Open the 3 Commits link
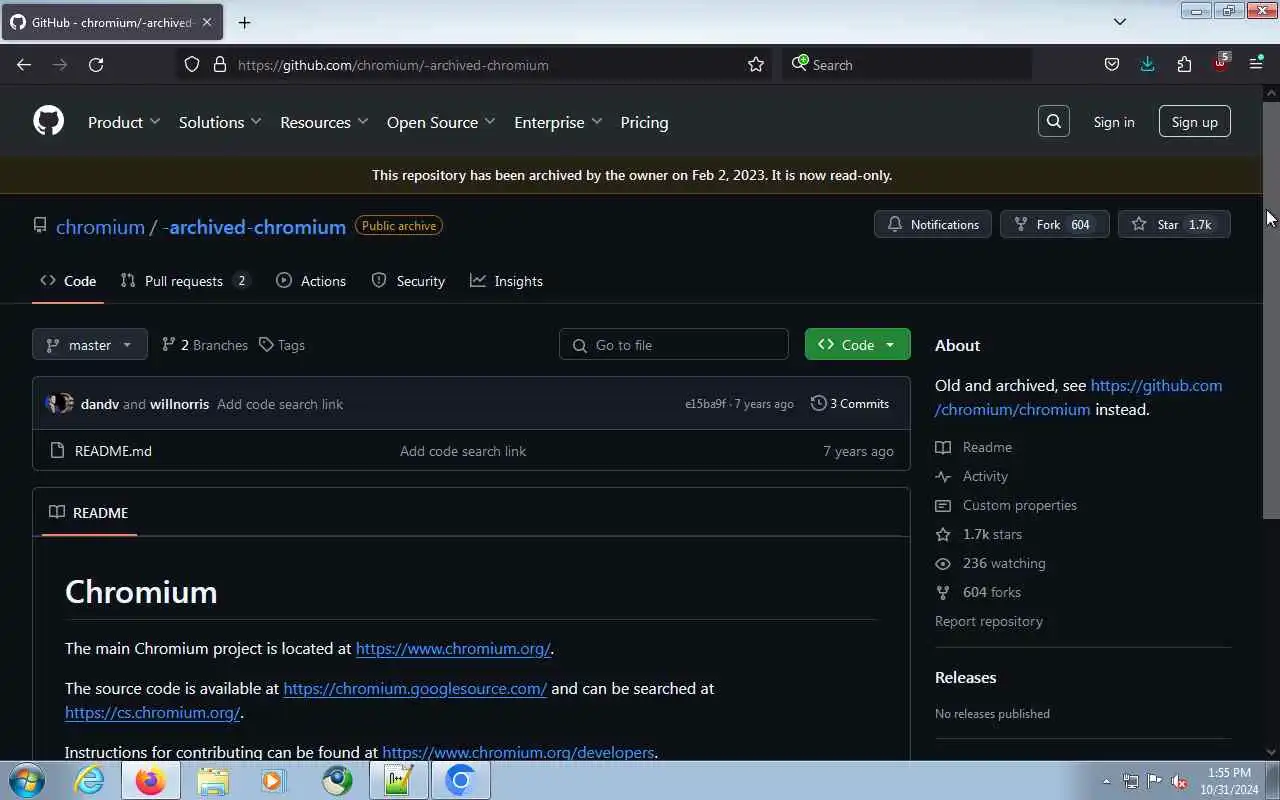The width and height of the screenshot is (1280, 800). point(850,403)
